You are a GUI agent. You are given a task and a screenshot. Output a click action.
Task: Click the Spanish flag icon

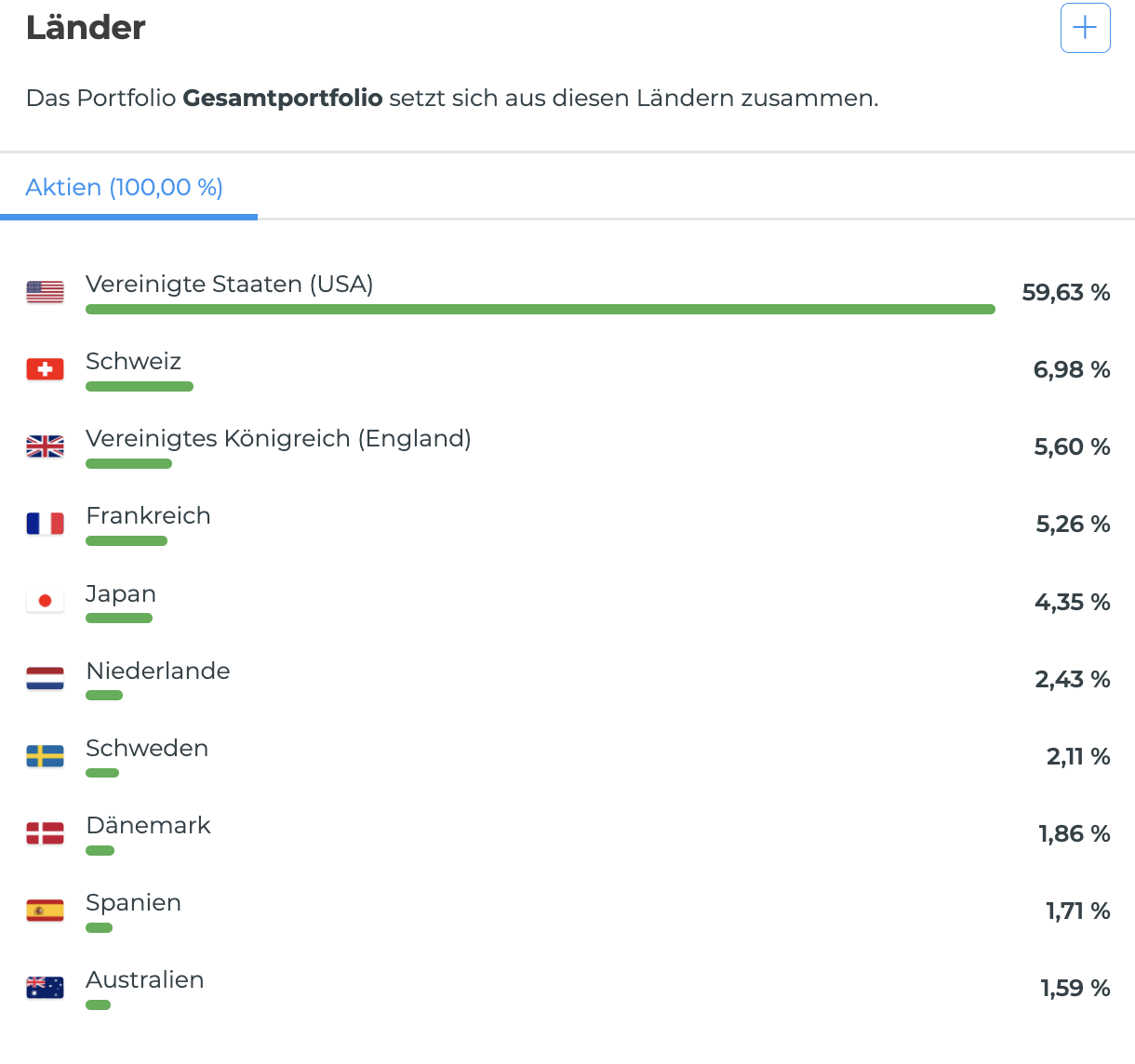click(45, 911)
